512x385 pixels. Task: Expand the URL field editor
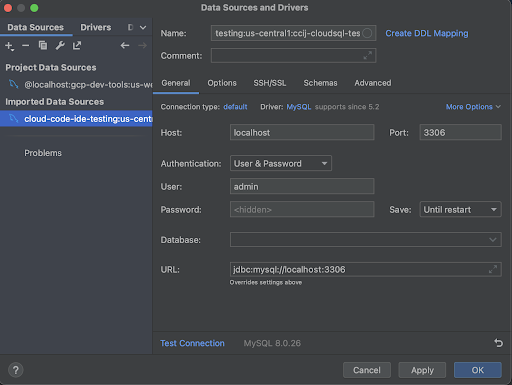point(493,269)
